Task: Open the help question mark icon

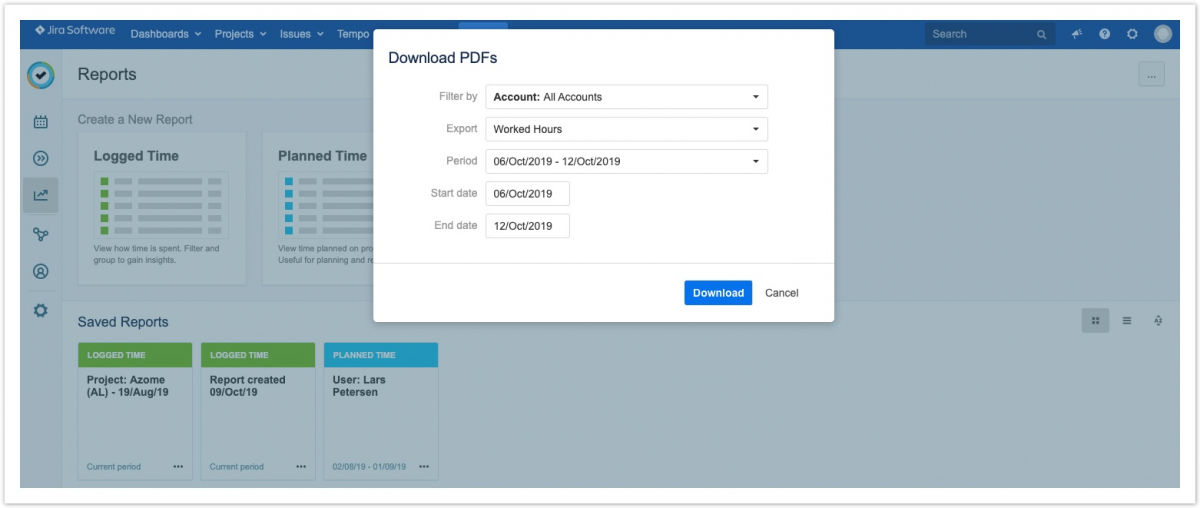Action: click(1104, 34)
